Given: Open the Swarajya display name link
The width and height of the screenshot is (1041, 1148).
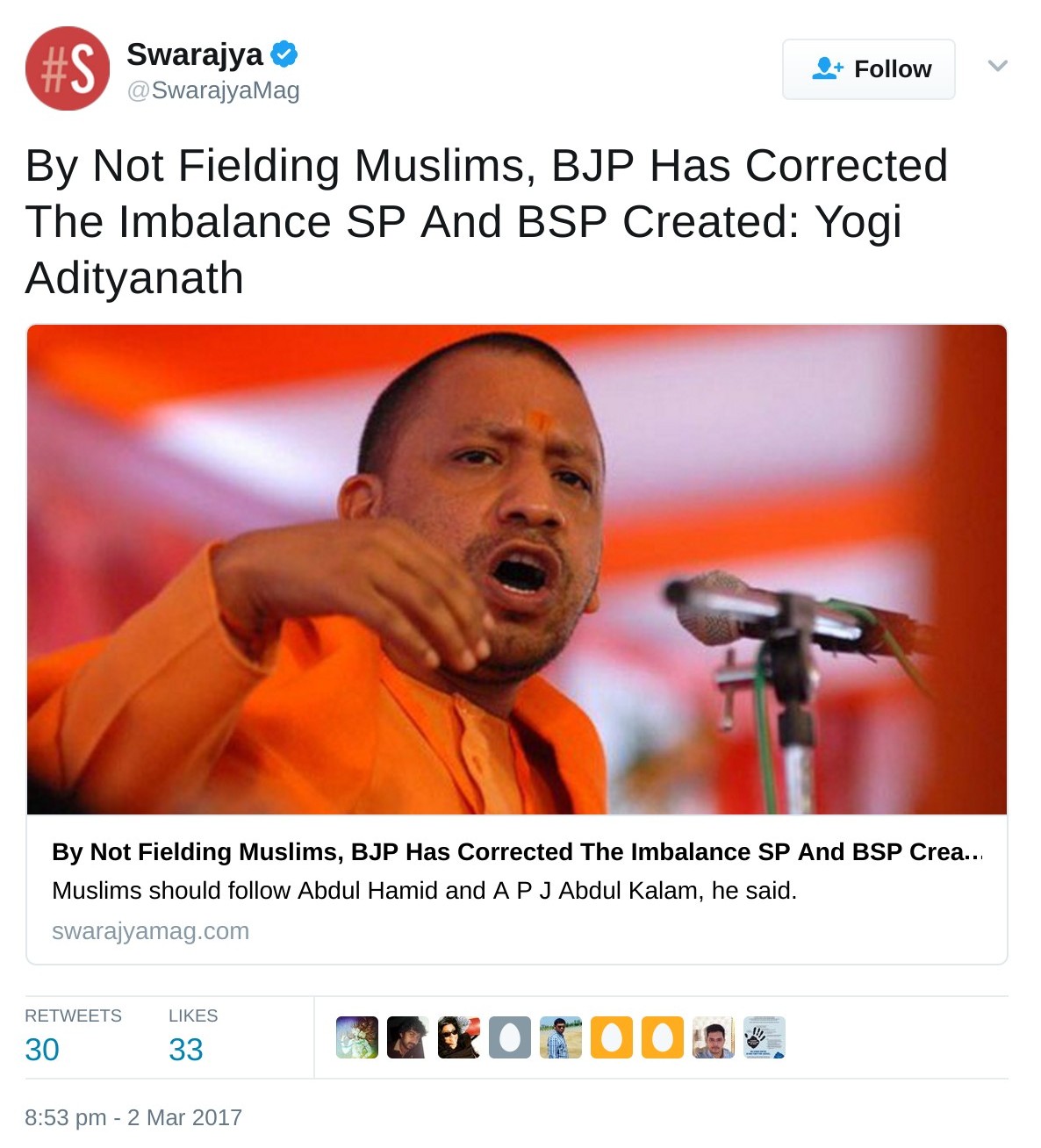Looking at the screenshot, I should coord(195,54).
